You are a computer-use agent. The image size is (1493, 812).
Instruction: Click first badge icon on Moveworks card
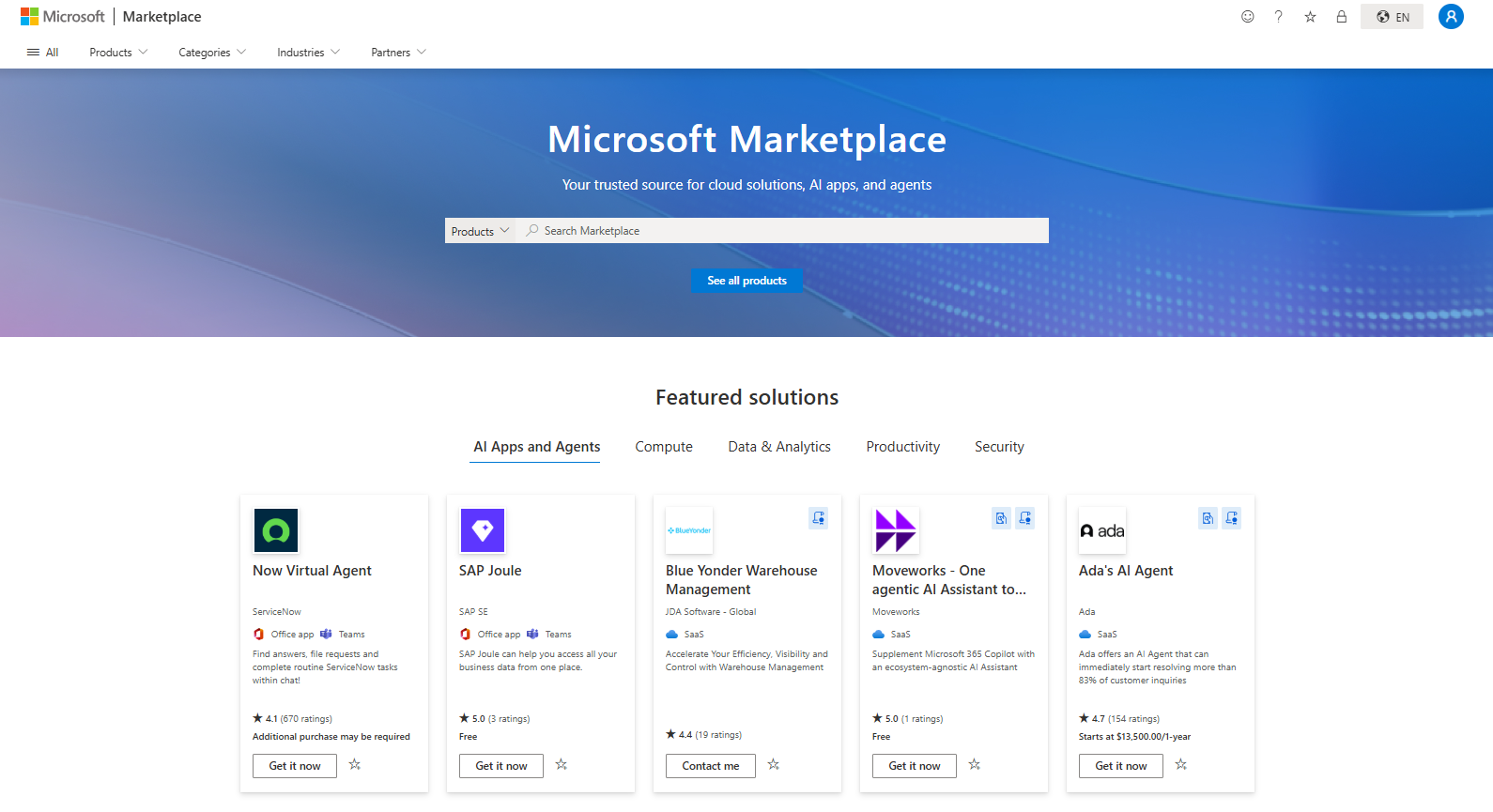coord(1001,518)
